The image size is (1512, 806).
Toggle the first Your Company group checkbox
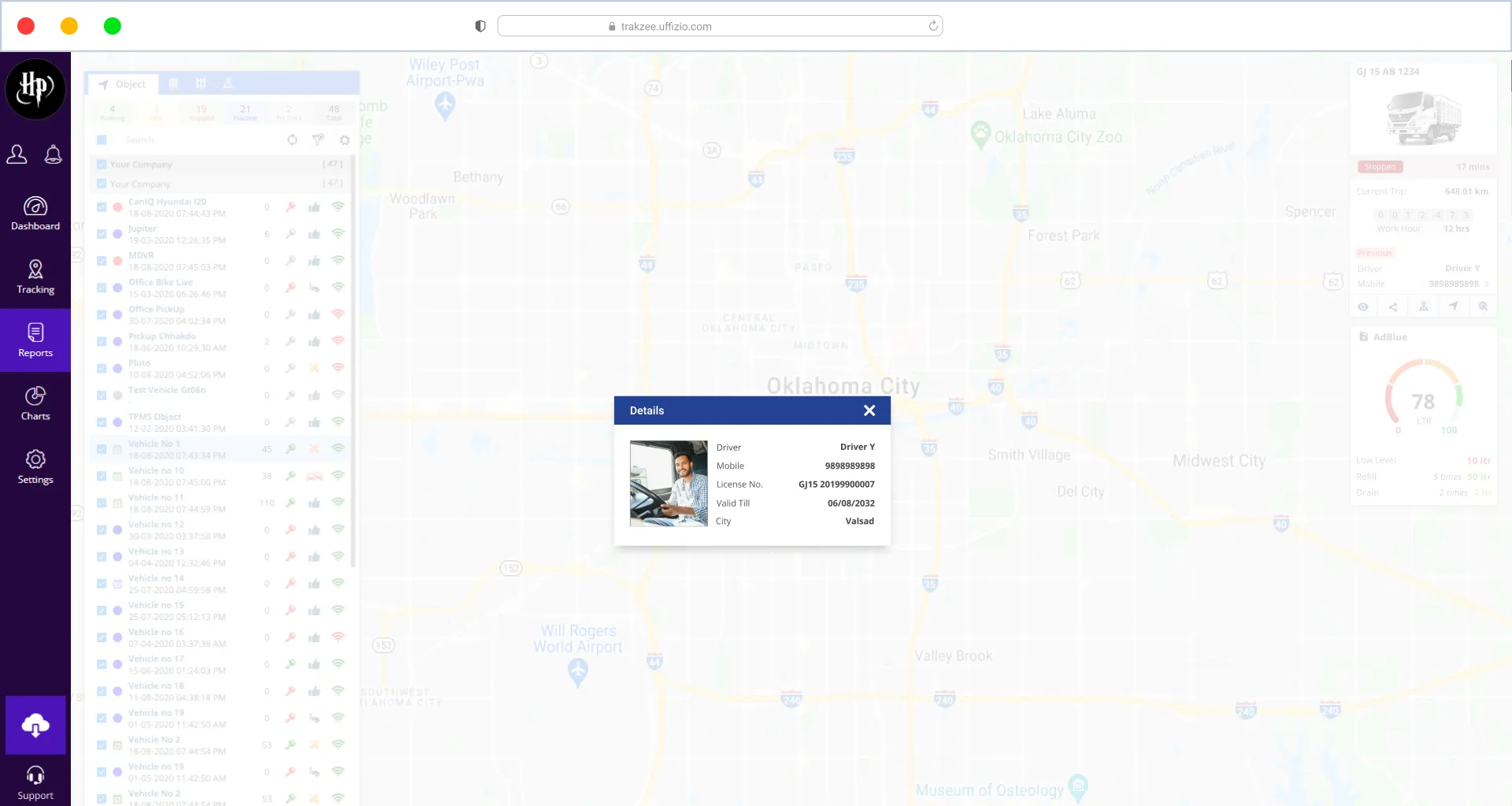[x=102, y=165]
